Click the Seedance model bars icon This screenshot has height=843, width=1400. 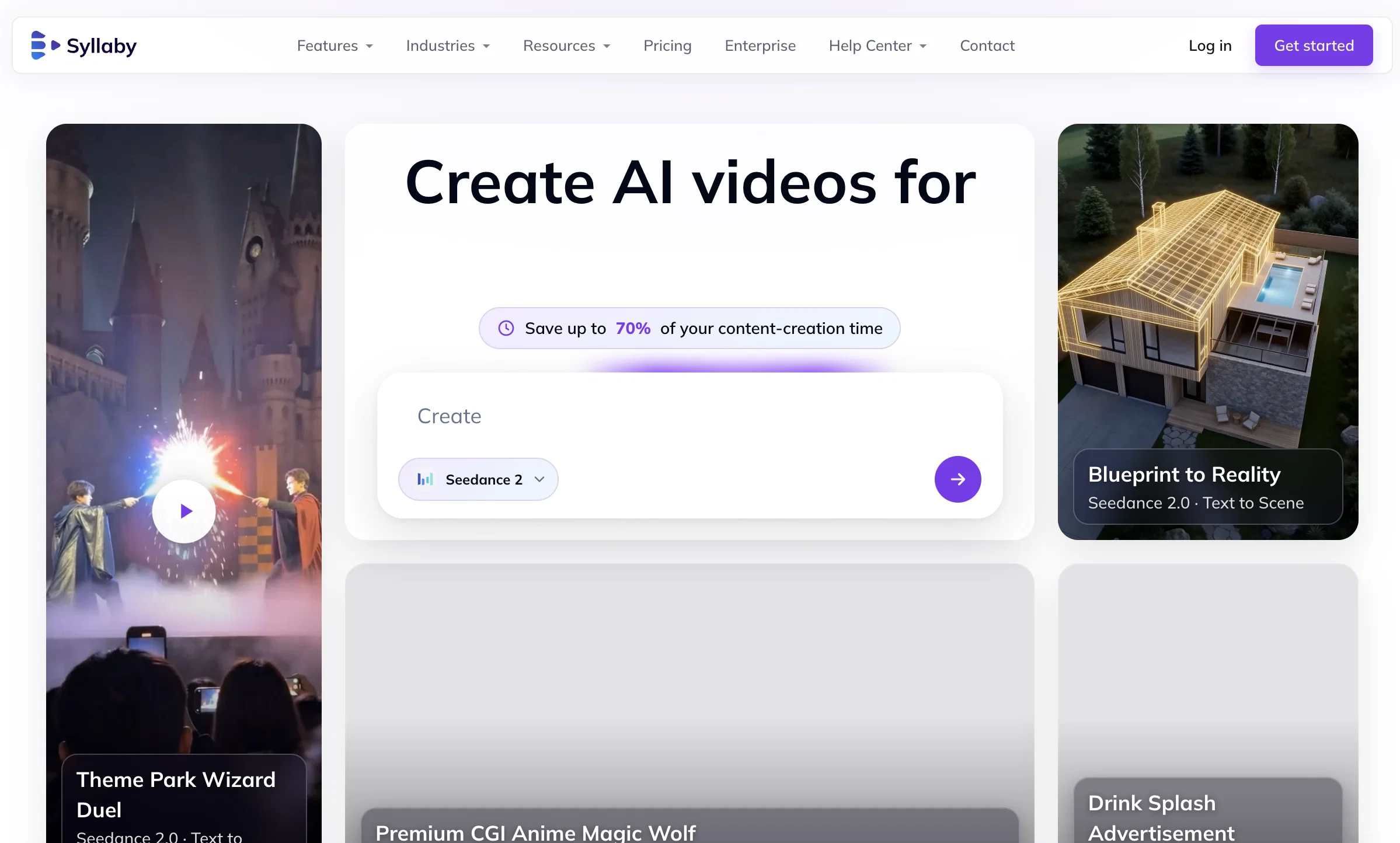tap(425, 479)
